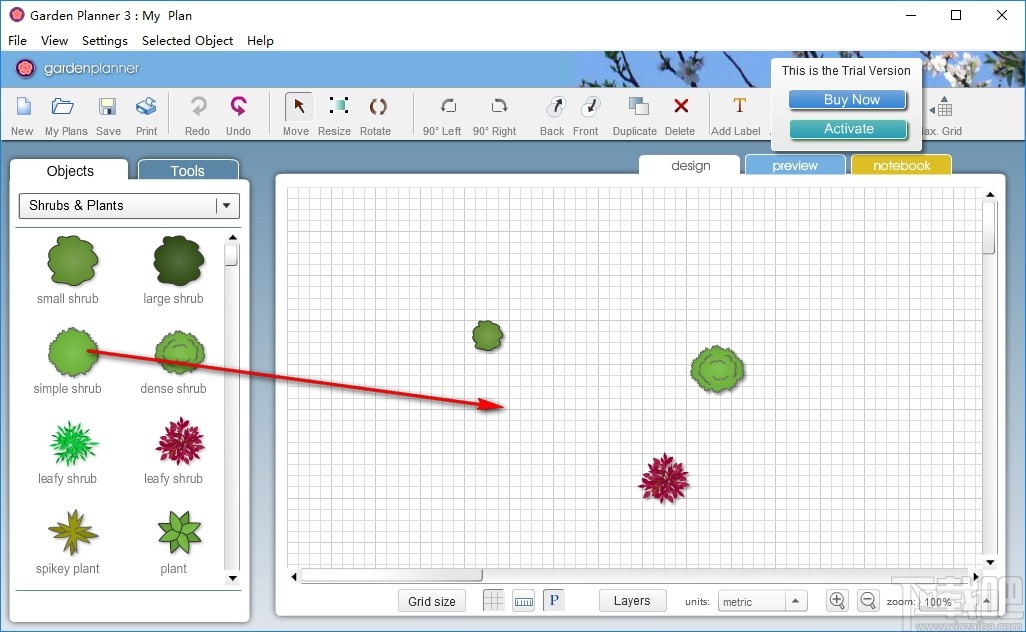Open the Grid size settings

(x=431, y=600)
